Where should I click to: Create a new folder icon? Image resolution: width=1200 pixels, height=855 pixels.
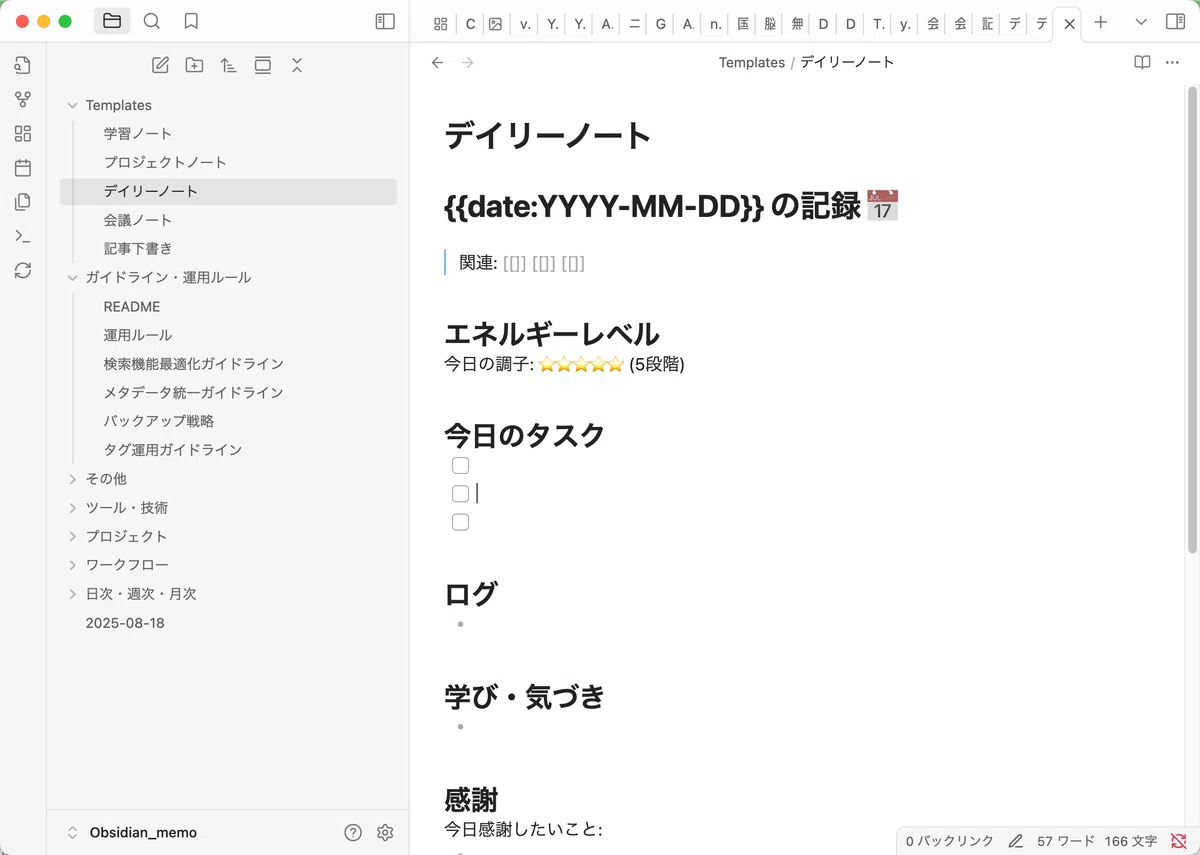[x=194, y=65]
